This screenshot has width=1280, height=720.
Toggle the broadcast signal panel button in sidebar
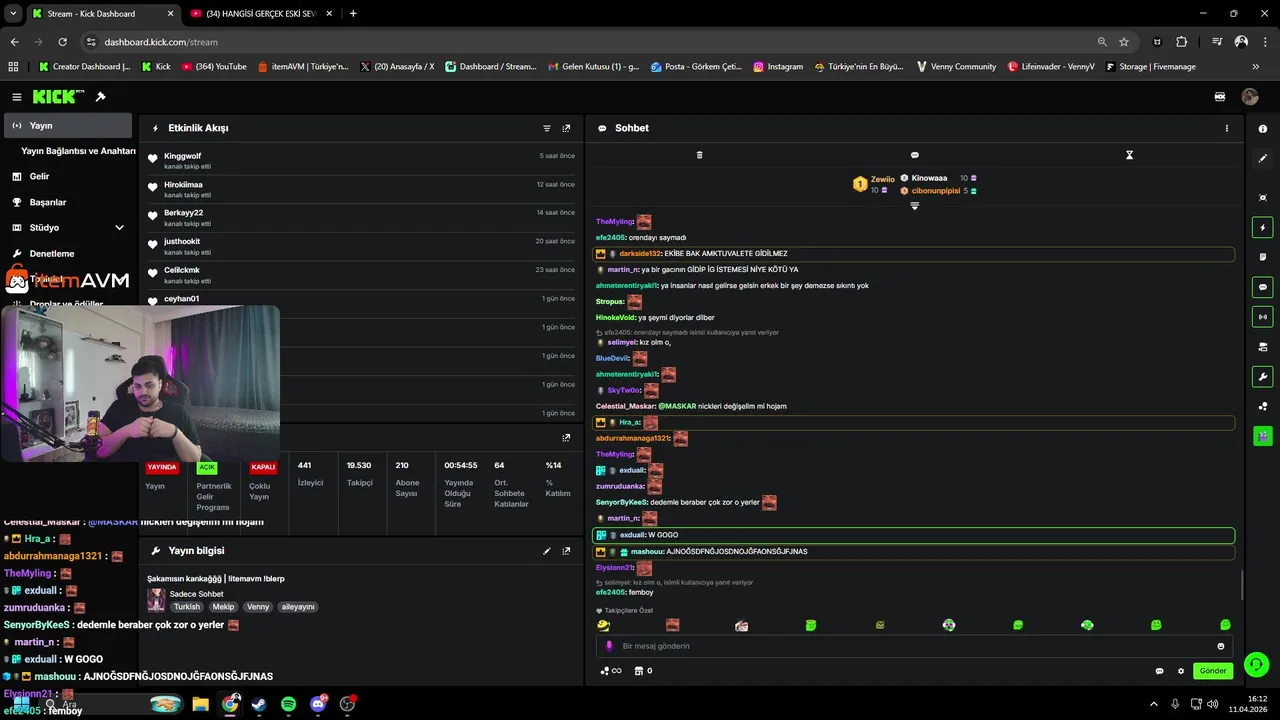click(1263, 317)
